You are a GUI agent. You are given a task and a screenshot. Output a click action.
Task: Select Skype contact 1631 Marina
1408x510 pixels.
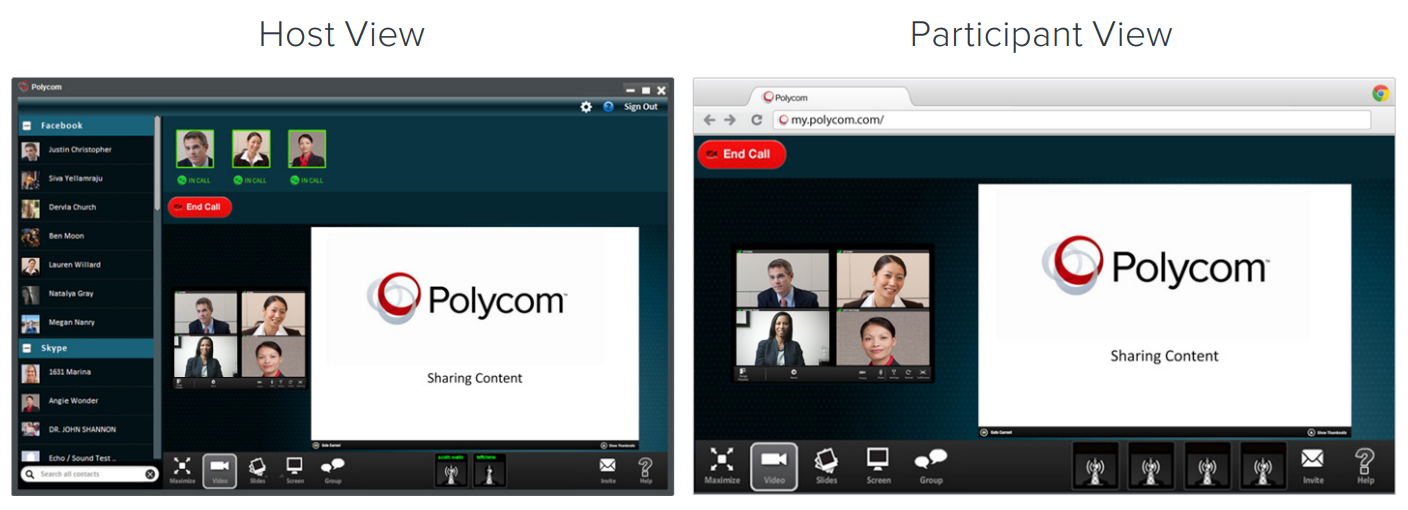pos(86,372)
